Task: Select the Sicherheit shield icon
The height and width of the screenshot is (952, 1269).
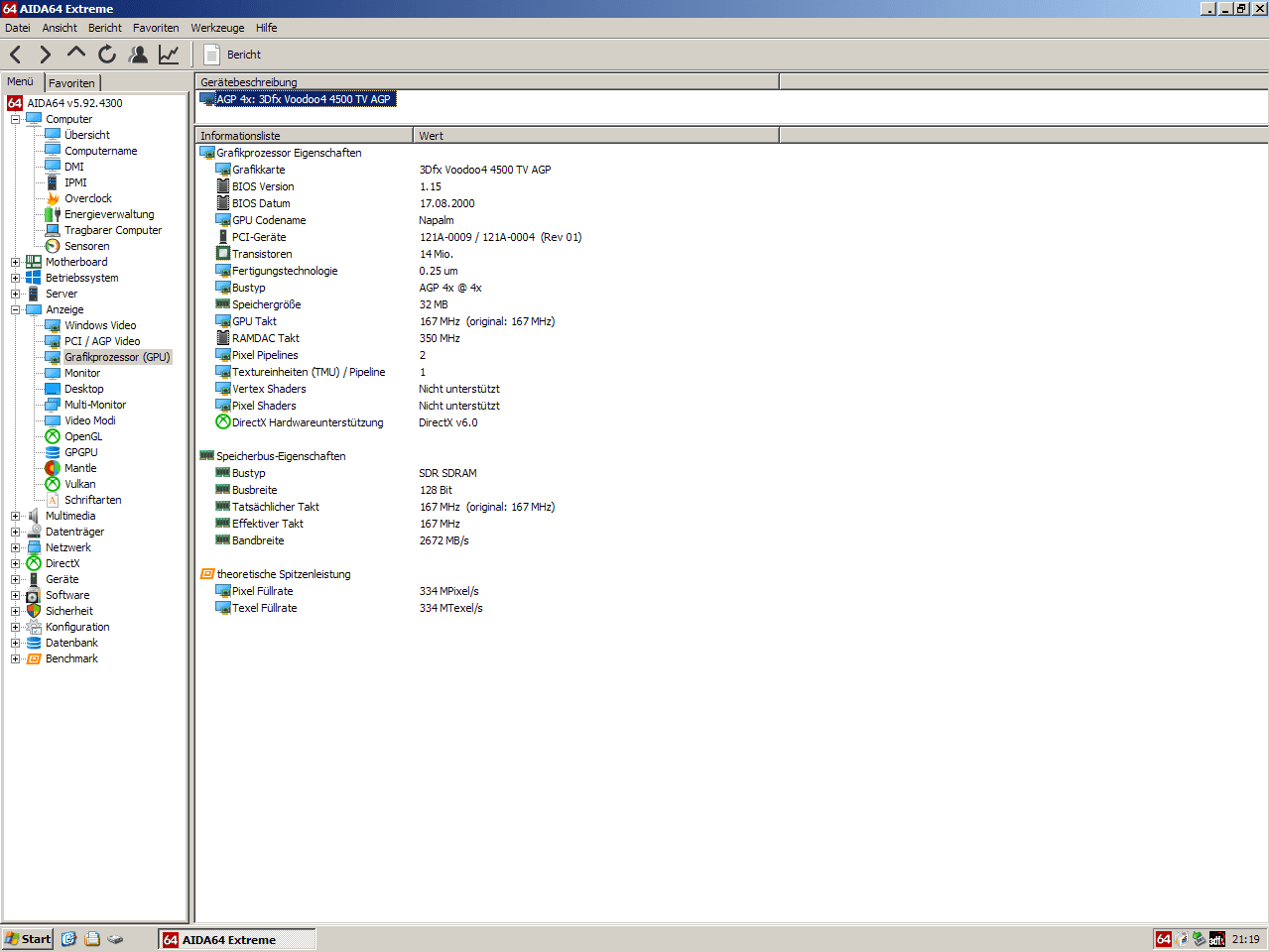Action: click(x=34, y=611)
